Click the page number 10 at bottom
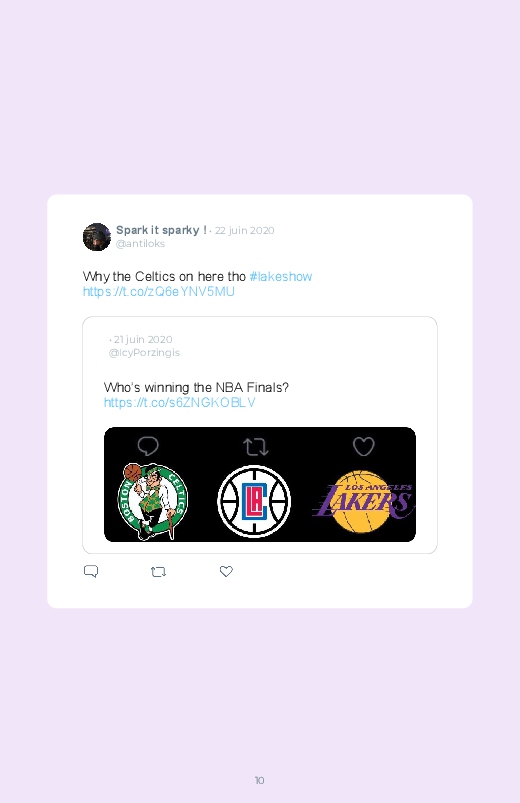Viewport: 520px width, 803px height. 260,780
